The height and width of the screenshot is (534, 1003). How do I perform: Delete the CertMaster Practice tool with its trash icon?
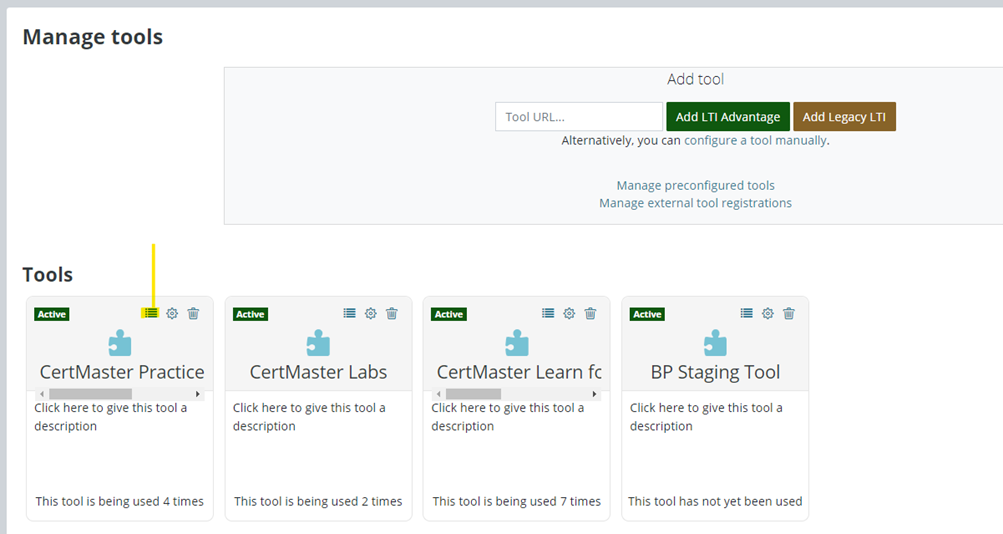coord(193,313)
